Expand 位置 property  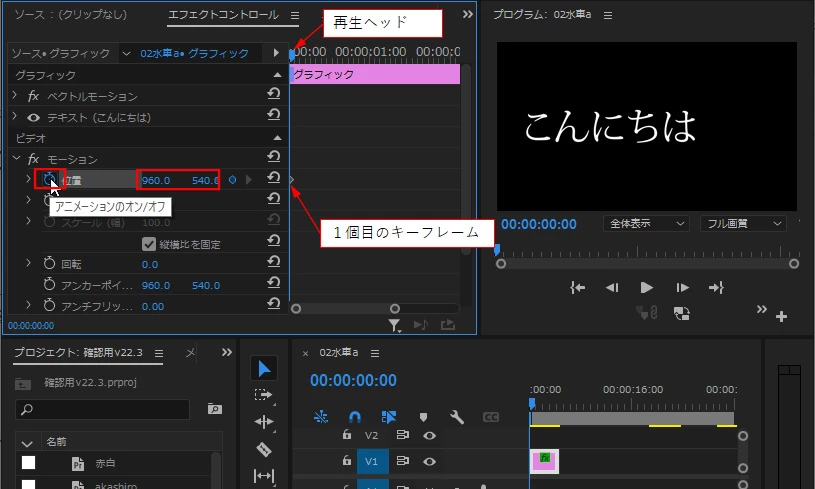click(29, 179)
